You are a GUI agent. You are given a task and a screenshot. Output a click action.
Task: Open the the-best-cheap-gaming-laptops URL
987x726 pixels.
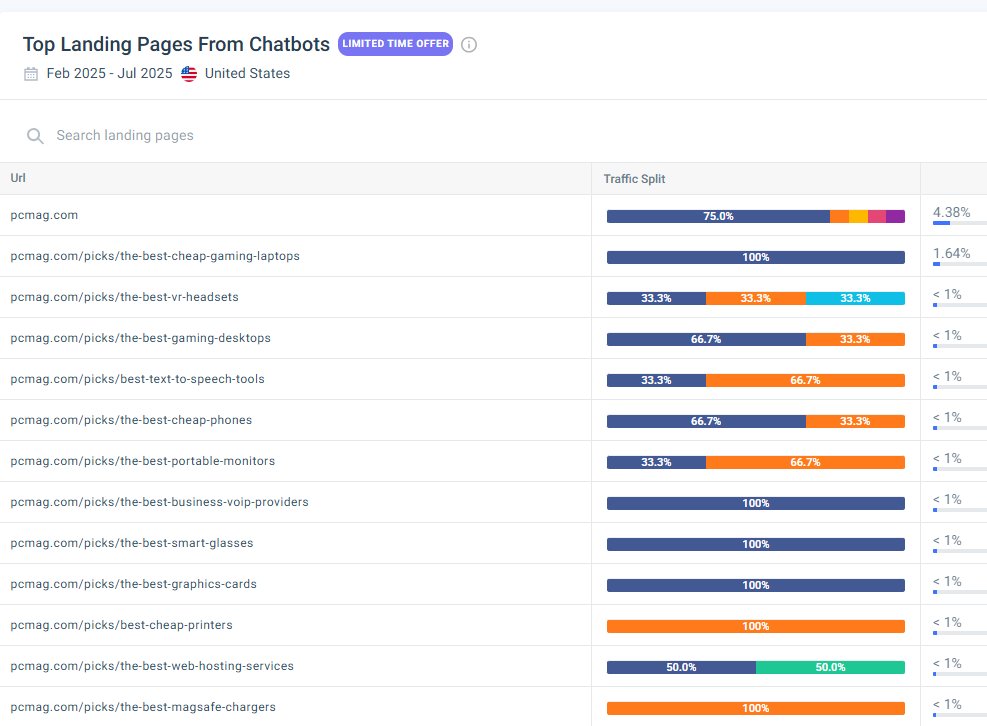click(155, 256)
